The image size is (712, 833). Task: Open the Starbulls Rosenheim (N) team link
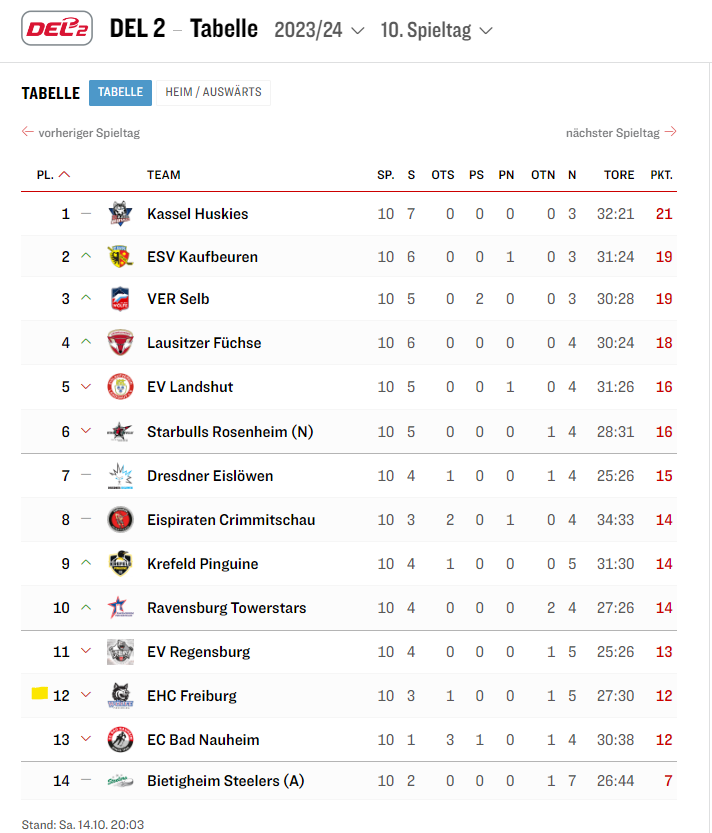pos(230,432)
